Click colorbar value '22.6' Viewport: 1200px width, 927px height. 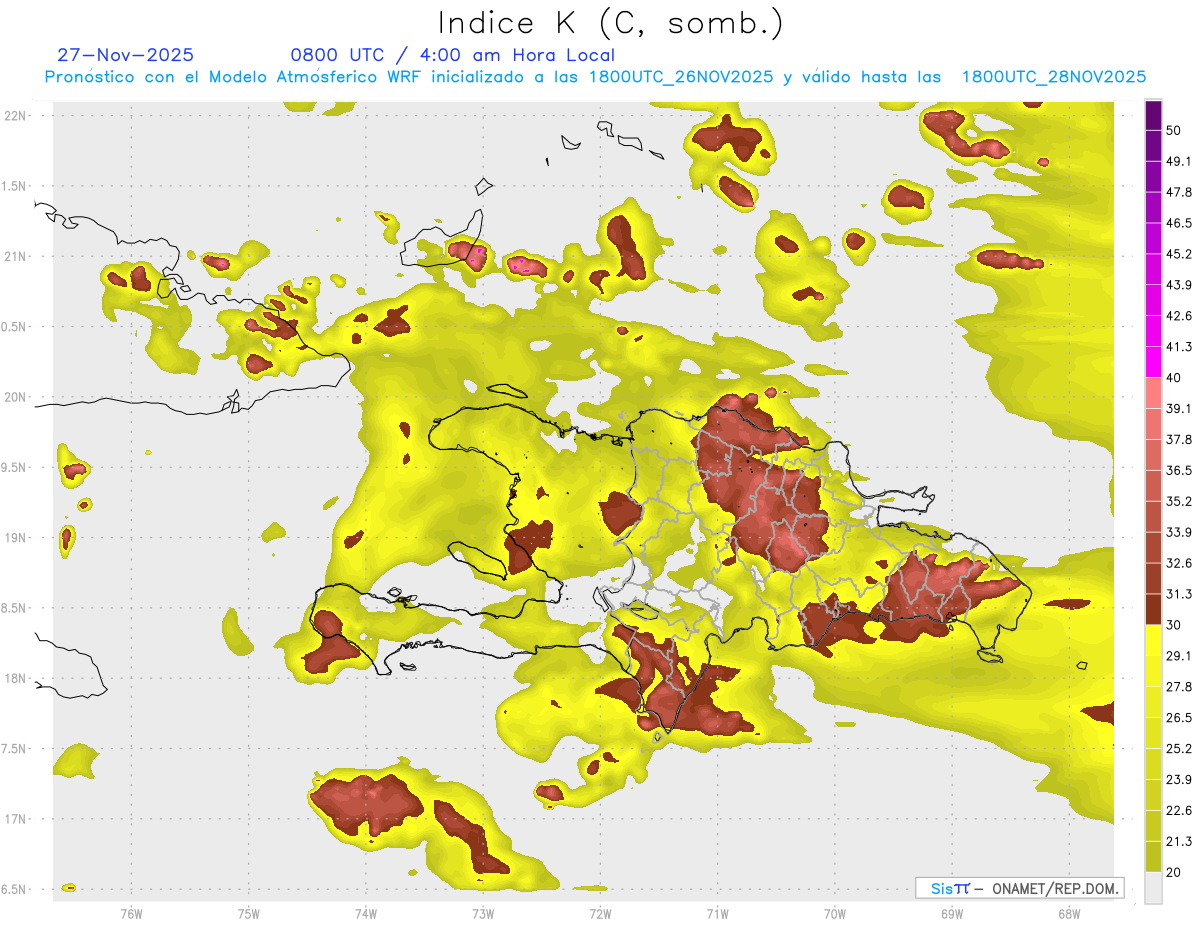1179,811
